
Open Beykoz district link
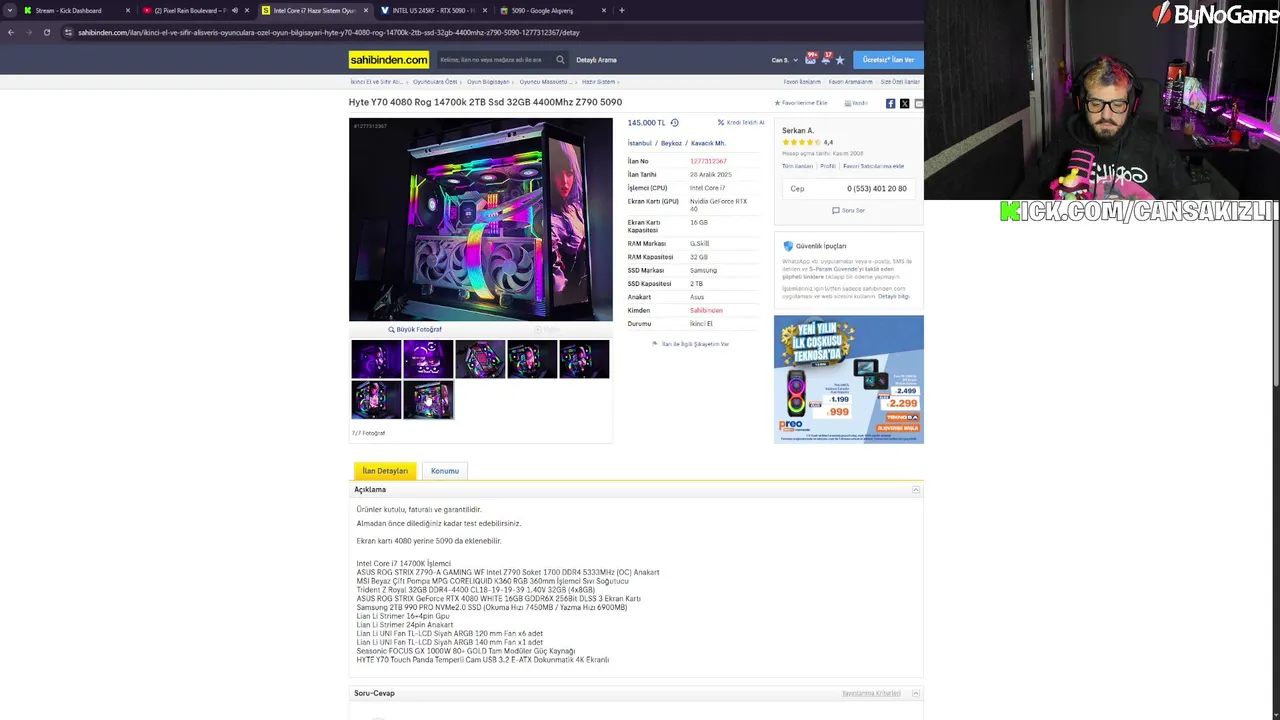(x=671, y=143)
